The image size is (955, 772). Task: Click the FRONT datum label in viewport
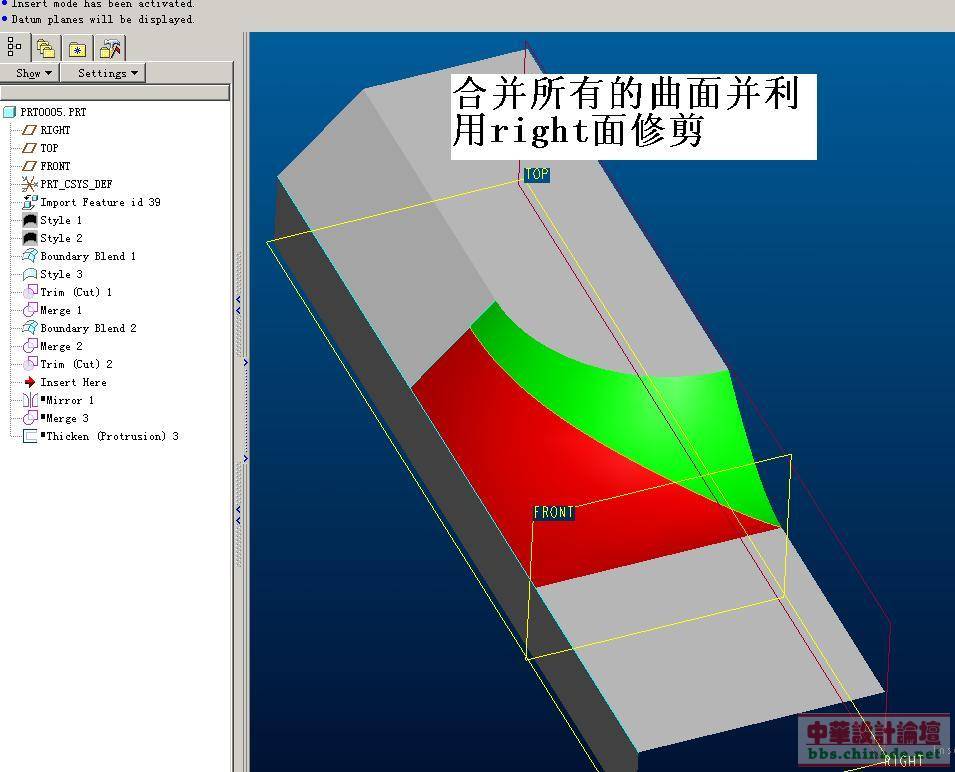tap(554, 513)
